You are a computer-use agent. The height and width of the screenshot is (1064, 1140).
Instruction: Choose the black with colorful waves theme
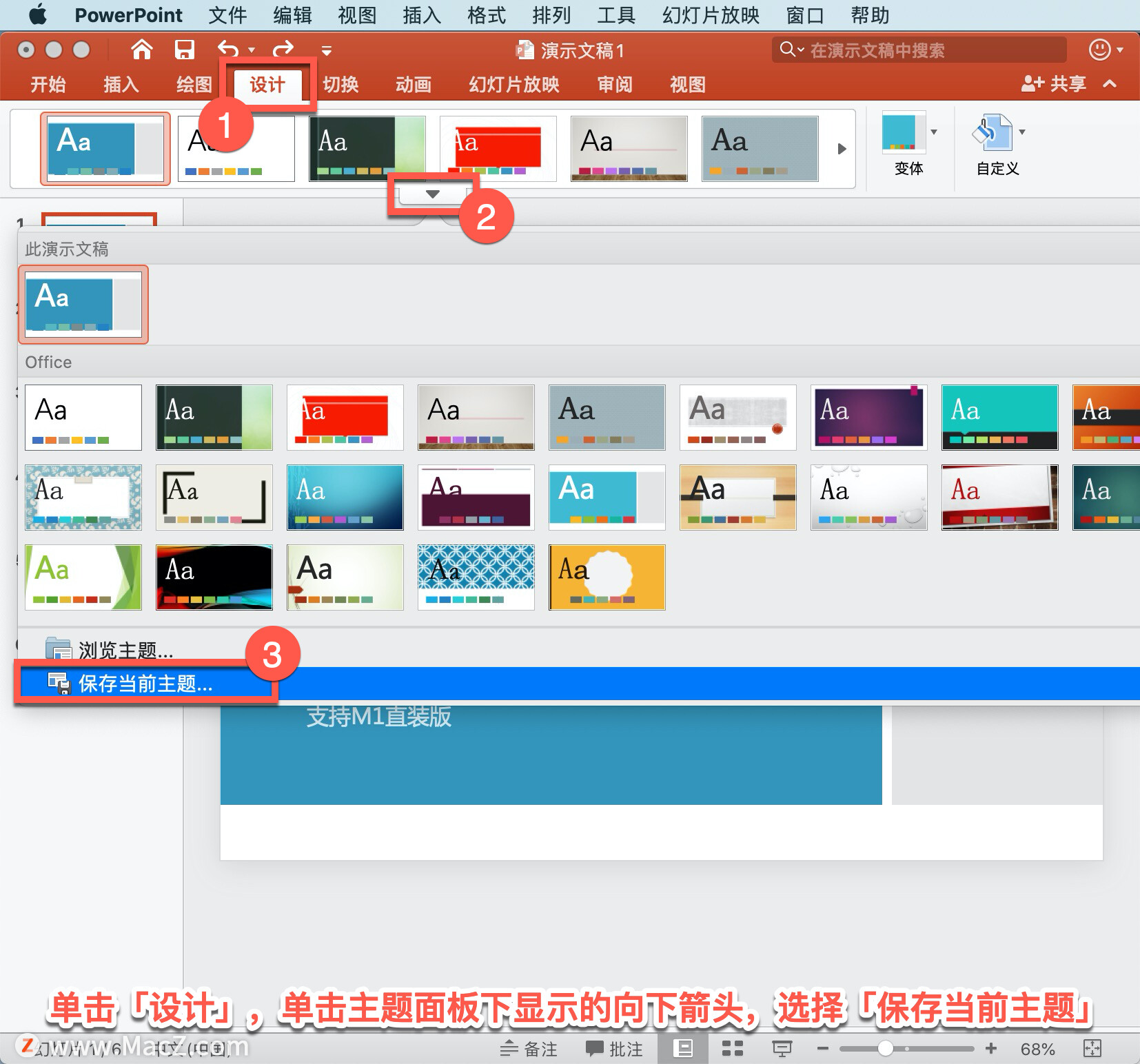click(214, 577)
